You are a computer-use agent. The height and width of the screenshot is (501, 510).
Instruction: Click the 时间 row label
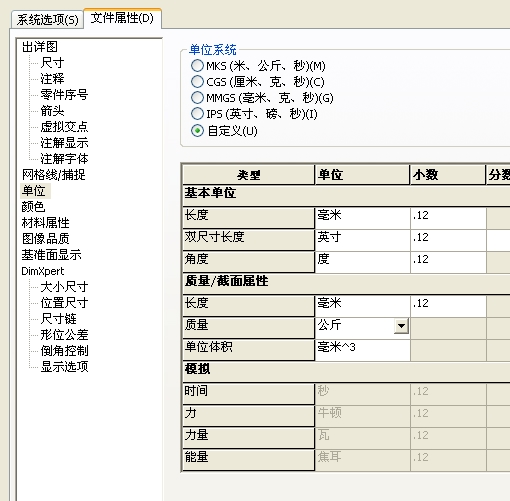[249, 394]
